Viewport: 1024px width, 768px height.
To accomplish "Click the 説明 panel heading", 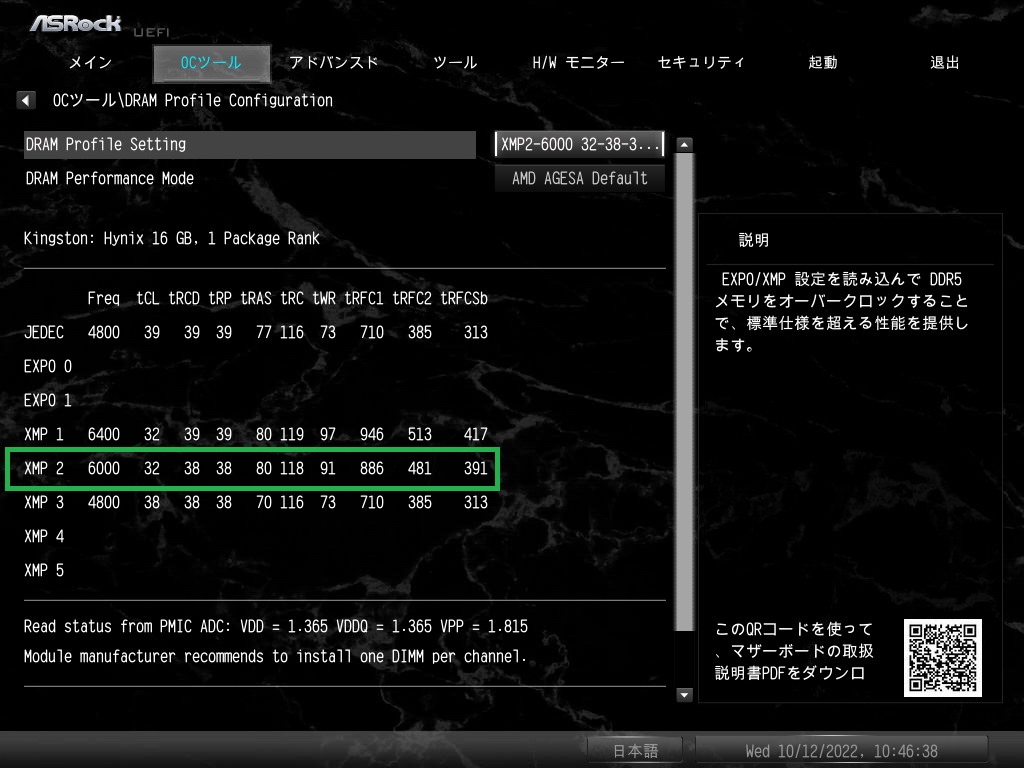I will click(754, 240).
